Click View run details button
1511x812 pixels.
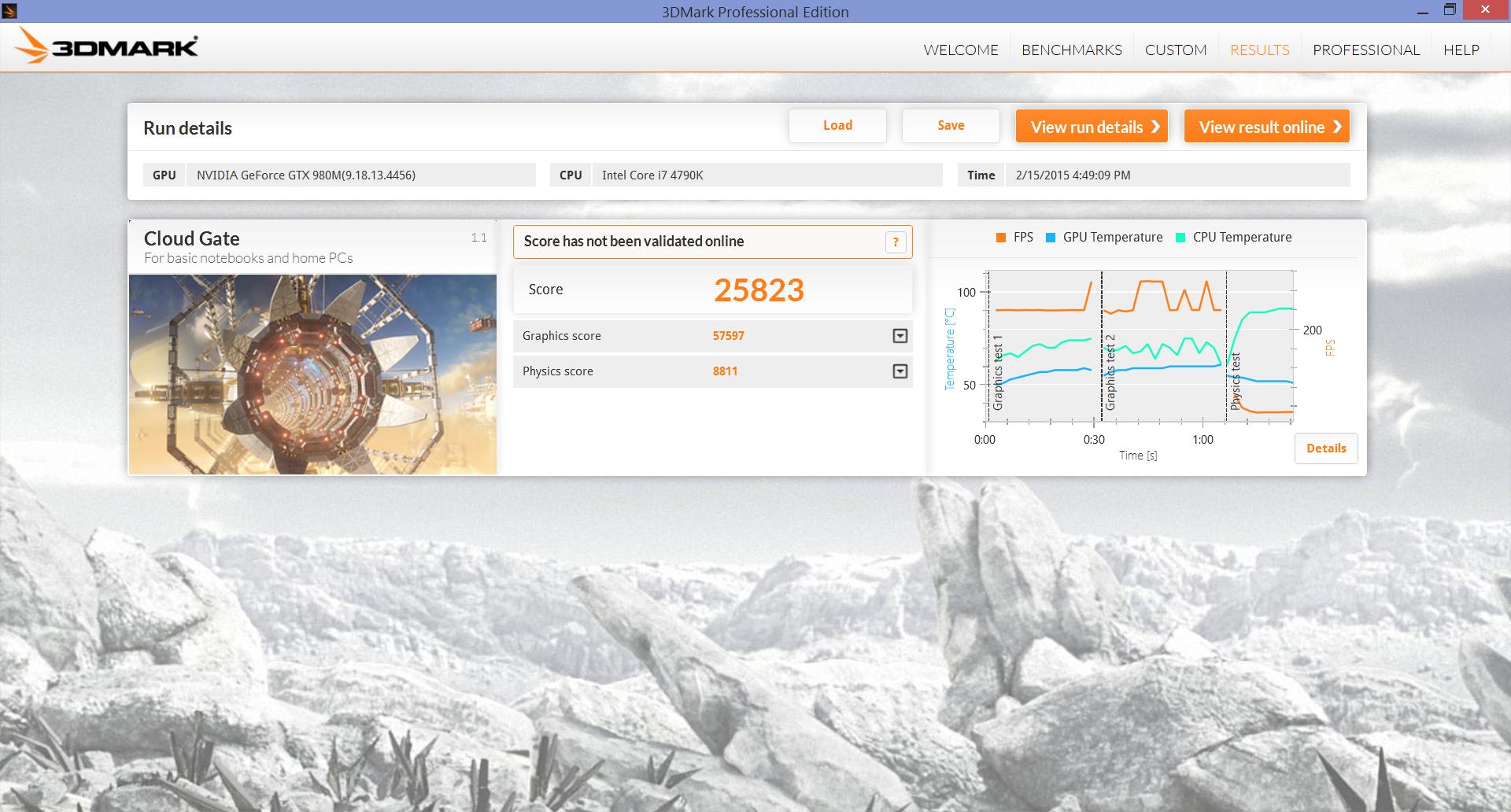1092,127
